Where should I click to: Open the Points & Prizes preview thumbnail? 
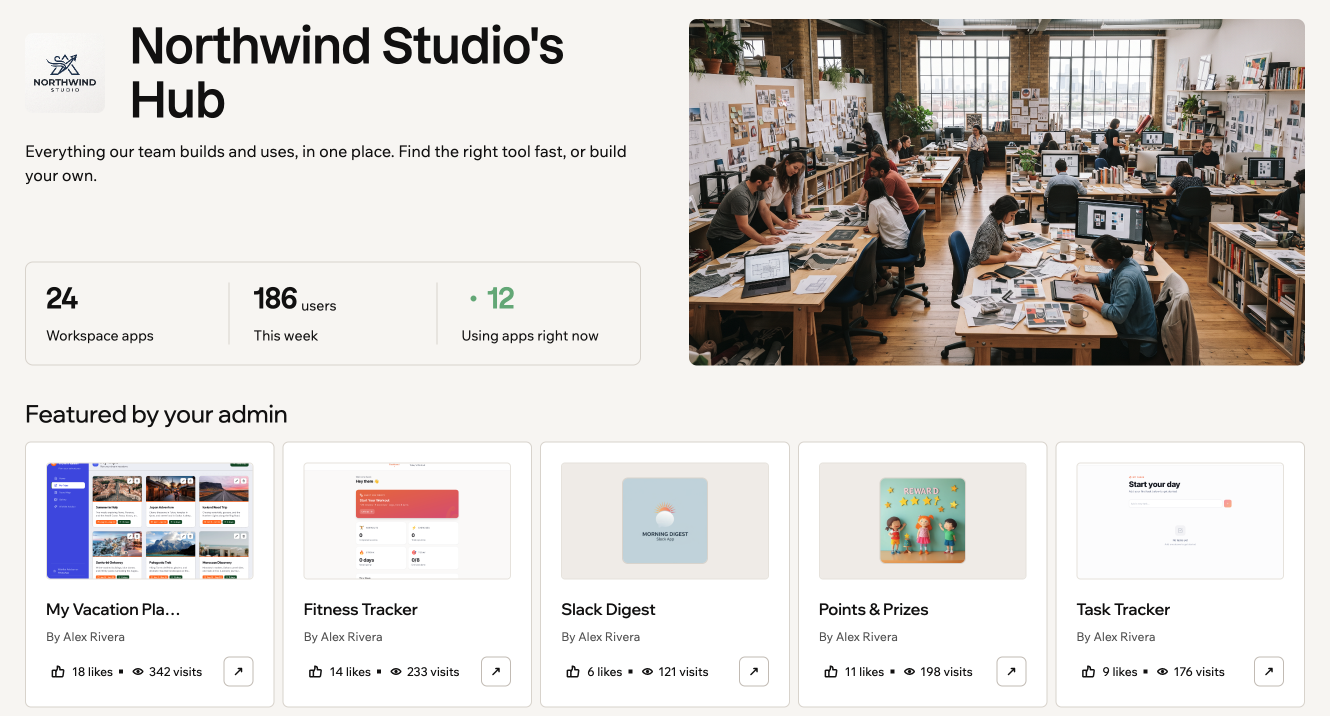point(922,520)
